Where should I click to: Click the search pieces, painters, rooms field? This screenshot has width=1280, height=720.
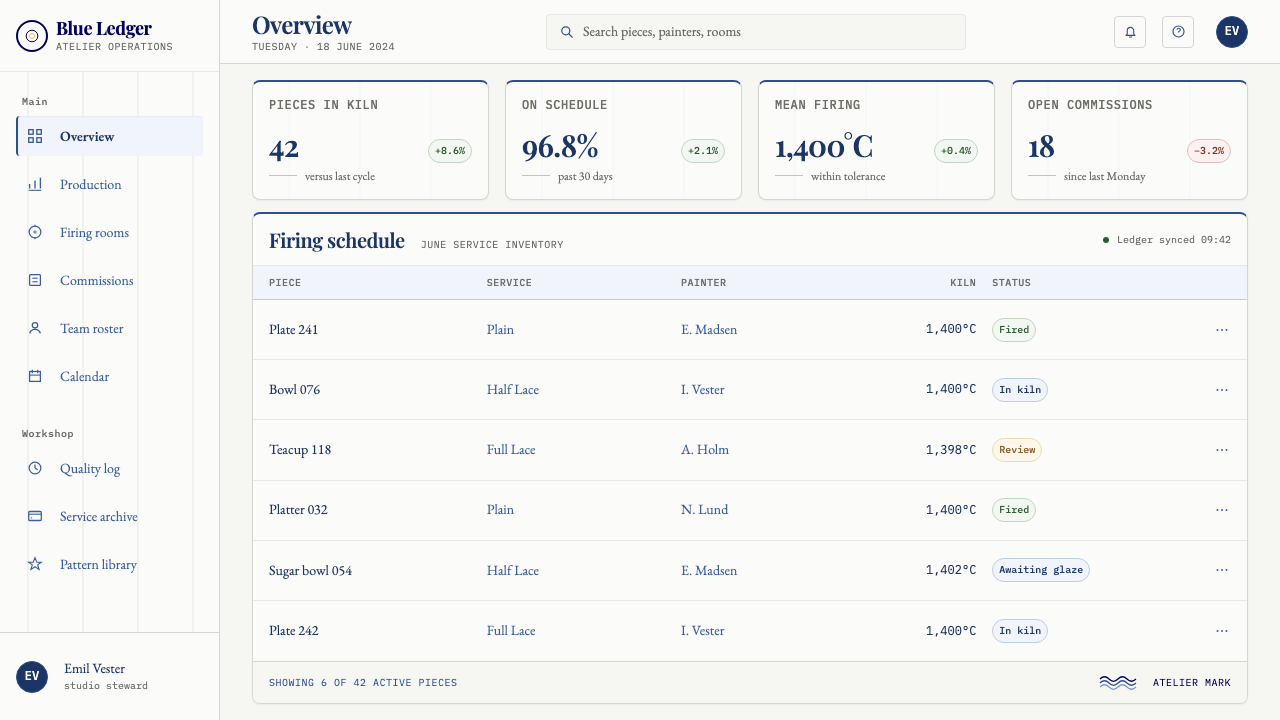coord(756,32)
